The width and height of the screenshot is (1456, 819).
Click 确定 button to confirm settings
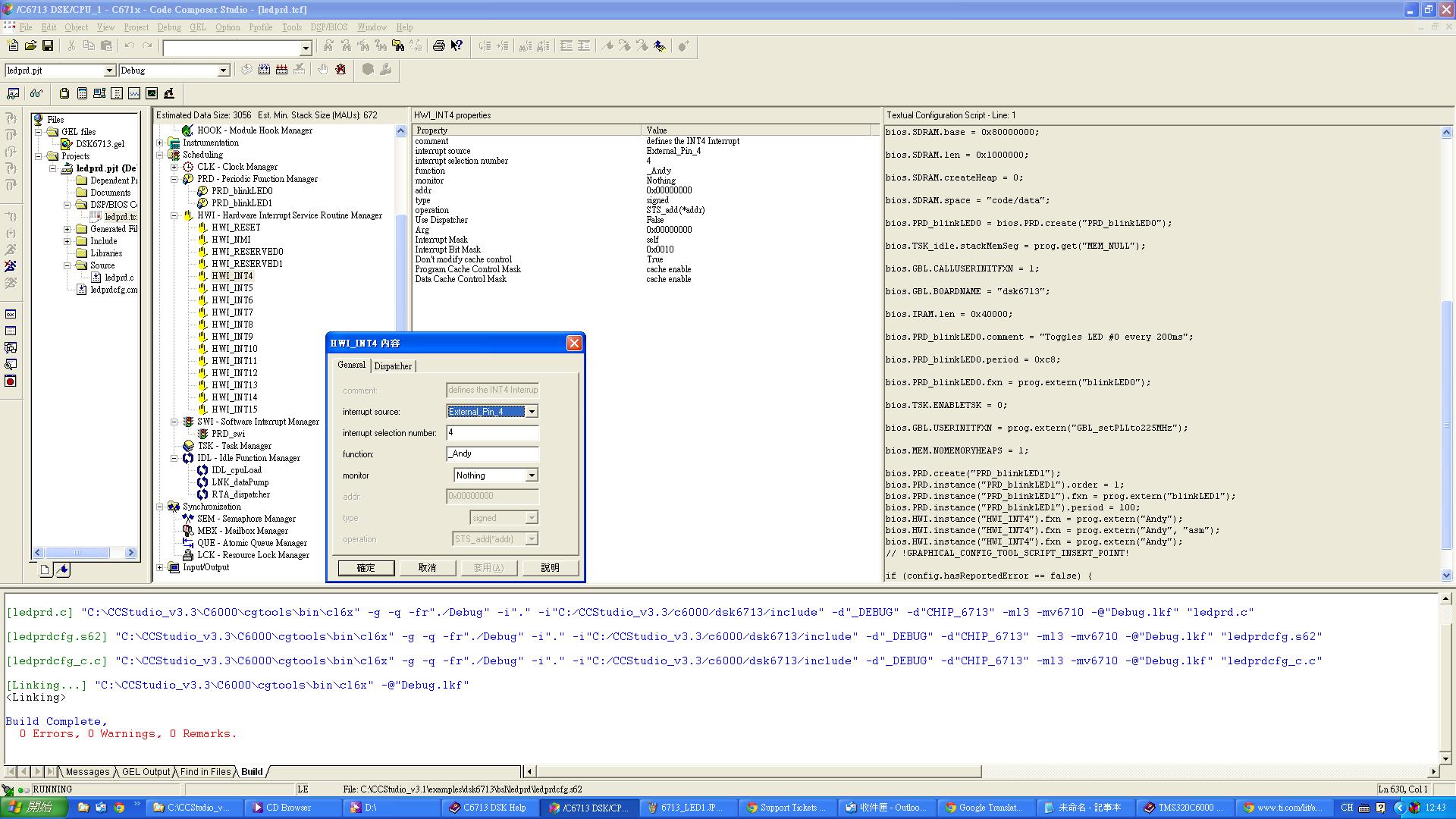pos(365,568)
